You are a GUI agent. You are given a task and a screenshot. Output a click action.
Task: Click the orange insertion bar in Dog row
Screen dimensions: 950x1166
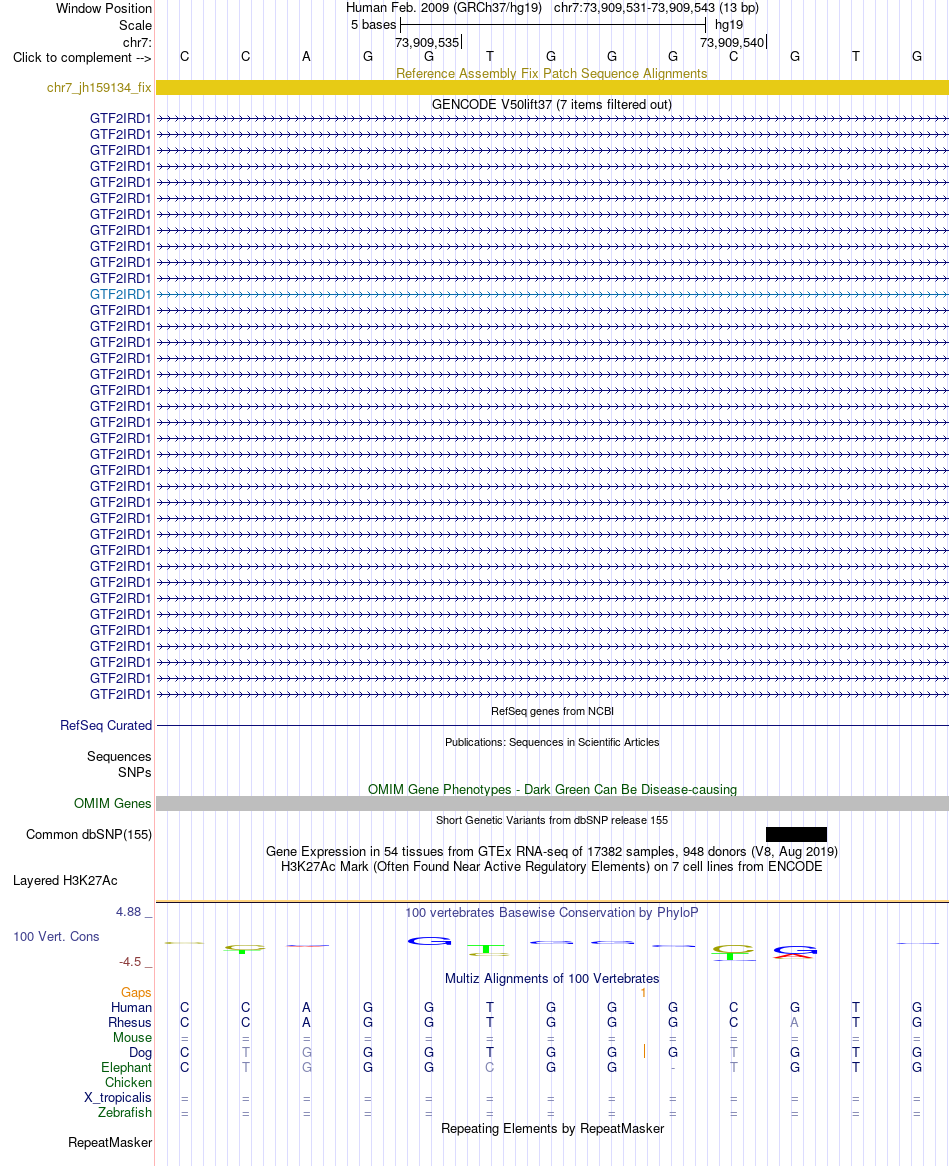tap(644, 1051)
